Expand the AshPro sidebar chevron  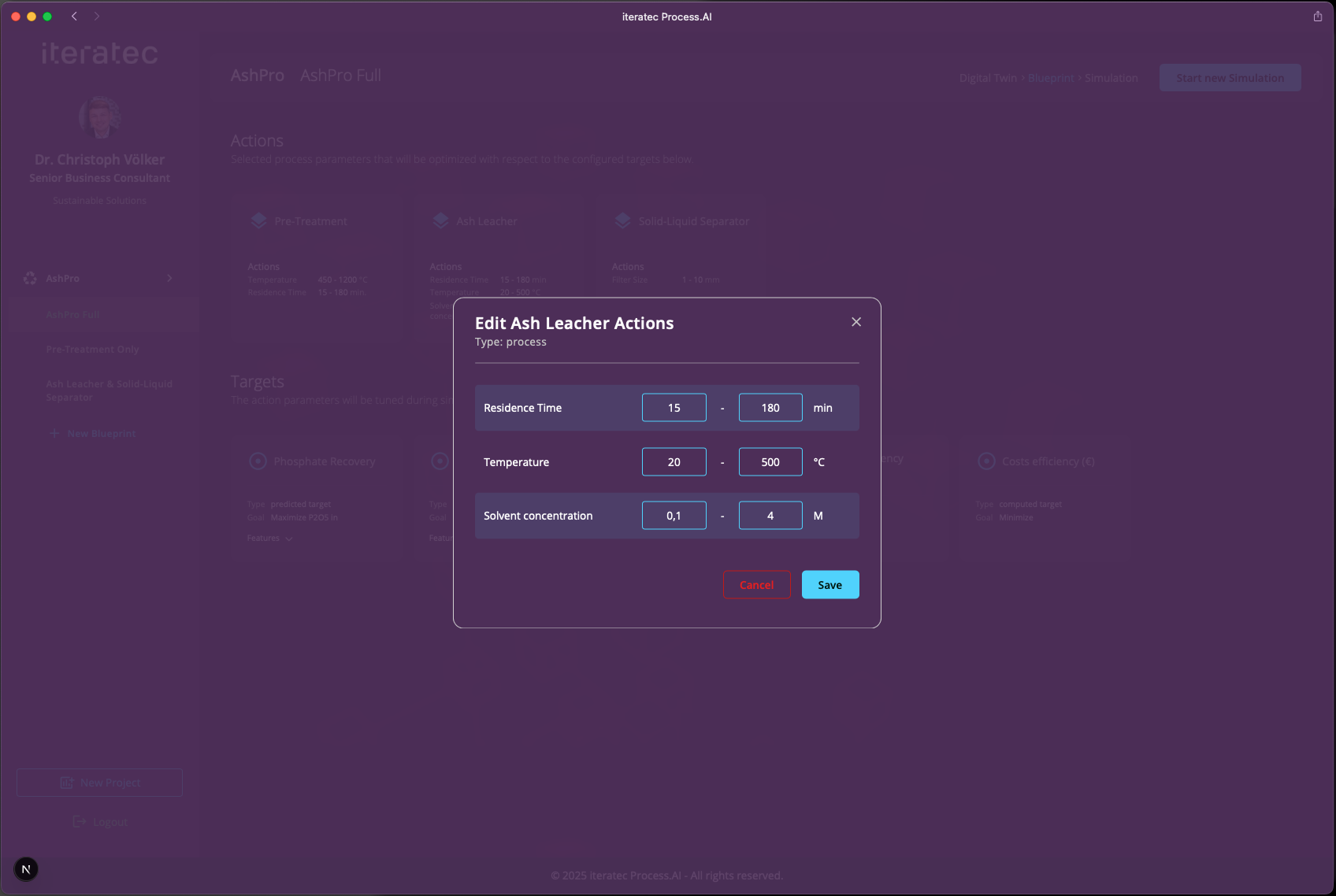pyautogui.click(x=169, y=279)
